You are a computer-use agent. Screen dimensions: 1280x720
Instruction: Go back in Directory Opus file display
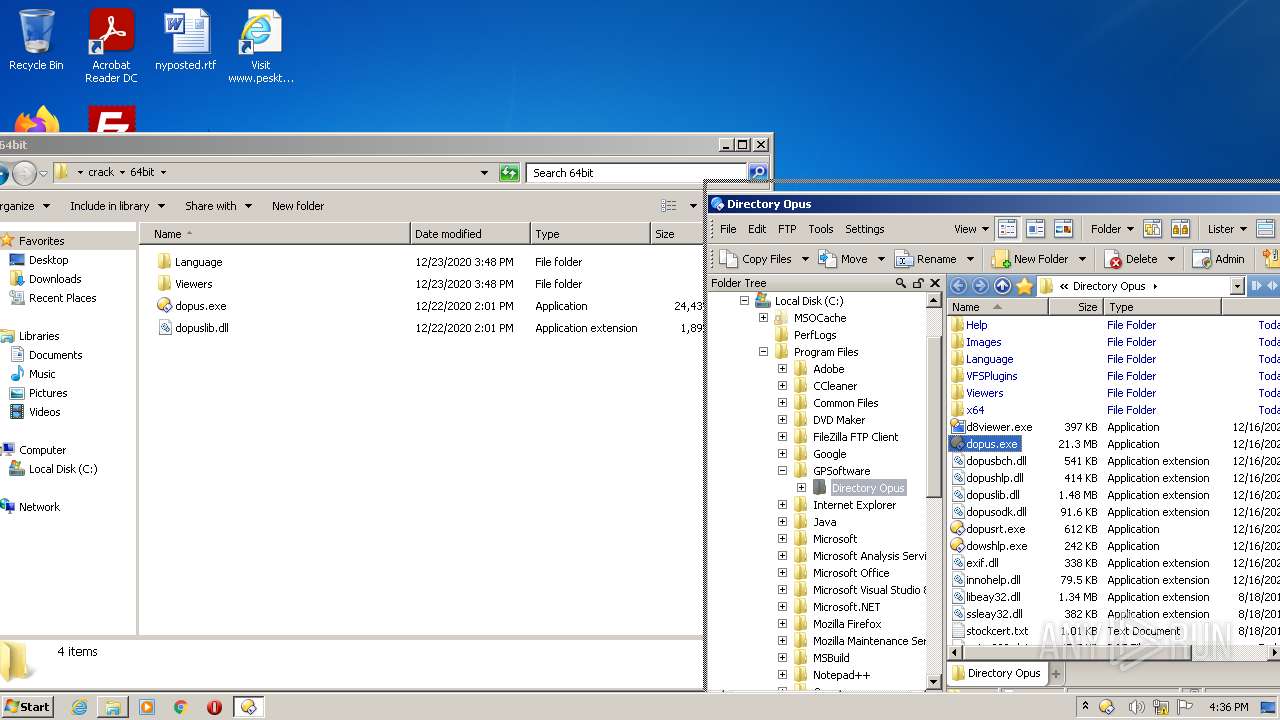pos(958,286)
